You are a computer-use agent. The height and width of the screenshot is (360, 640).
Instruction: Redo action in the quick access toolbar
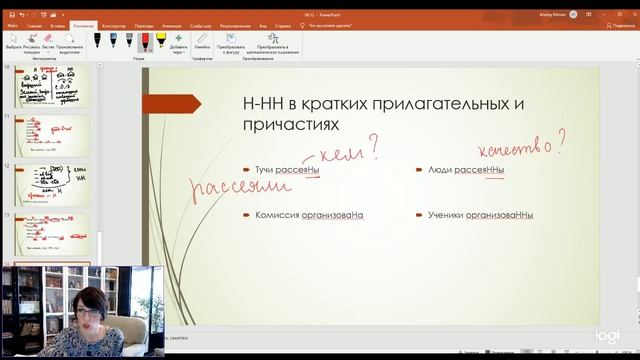(34, 15)
